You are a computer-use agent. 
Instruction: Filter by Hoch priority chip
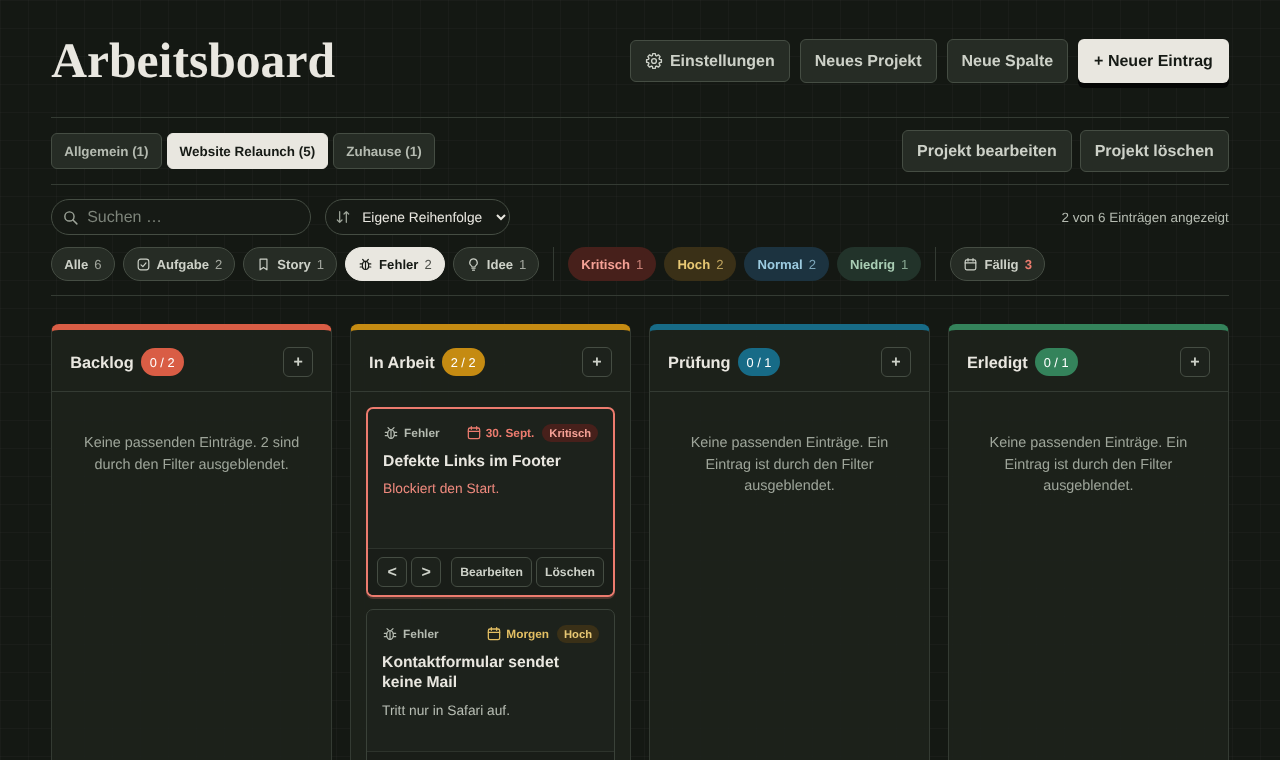(x=700, y=264)
